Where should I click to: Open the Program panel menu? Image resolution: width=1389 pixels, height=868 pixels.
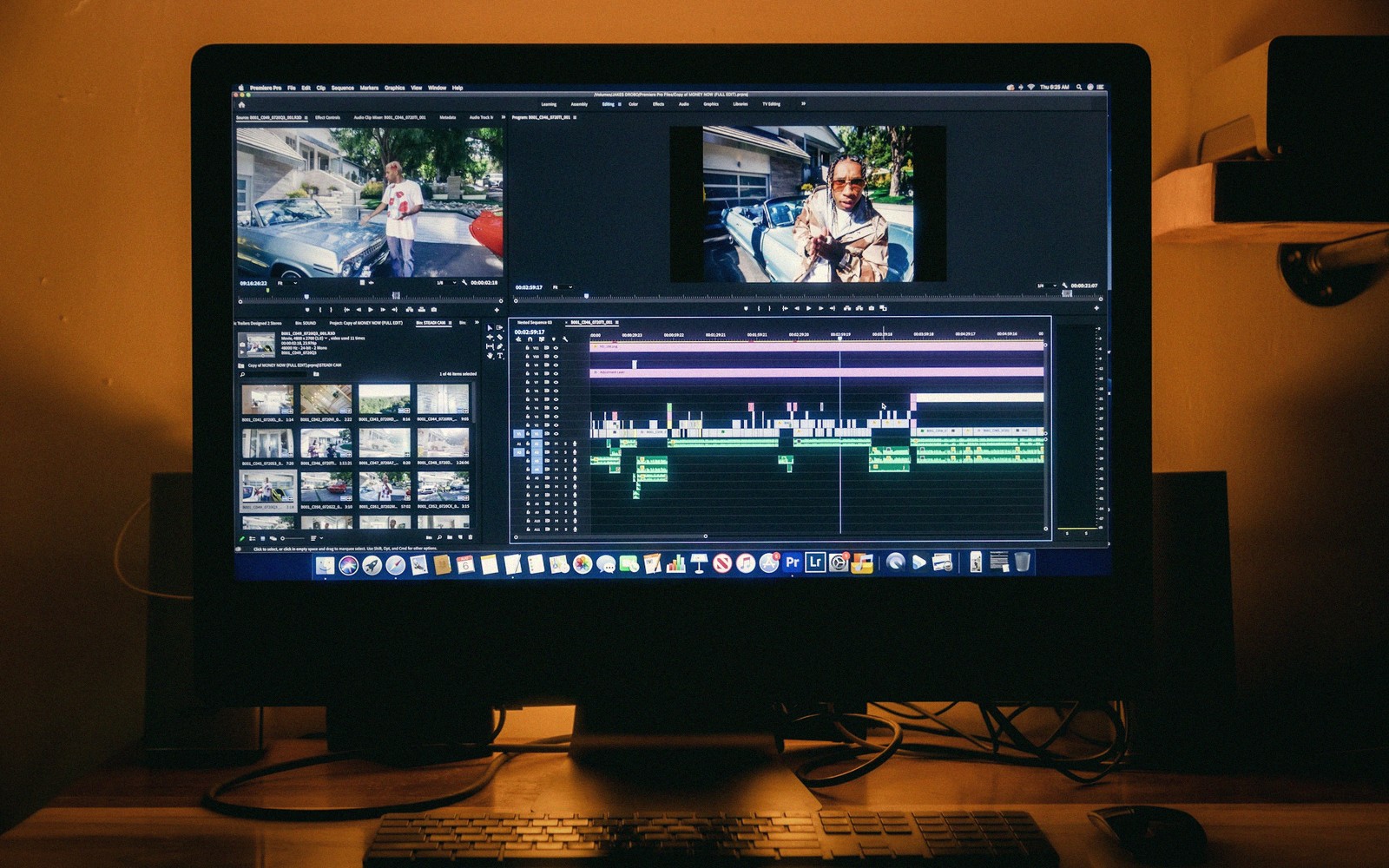click(x=575, y=117)
